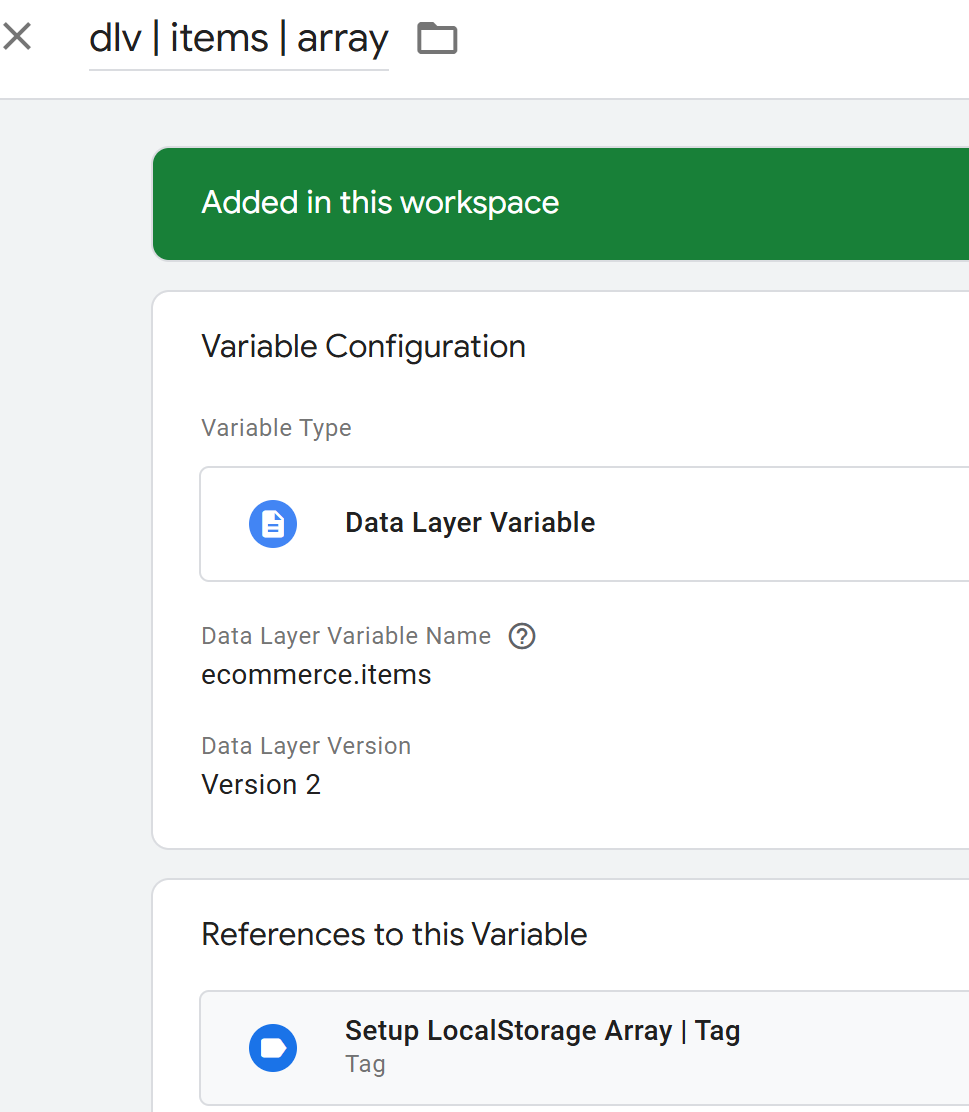Image resolution: width=969 pixels, height=1112 pixels.
Task: Click the 'Tag' subtitle under Setup LocalStorage Array
Action: tap(365, 1064)
